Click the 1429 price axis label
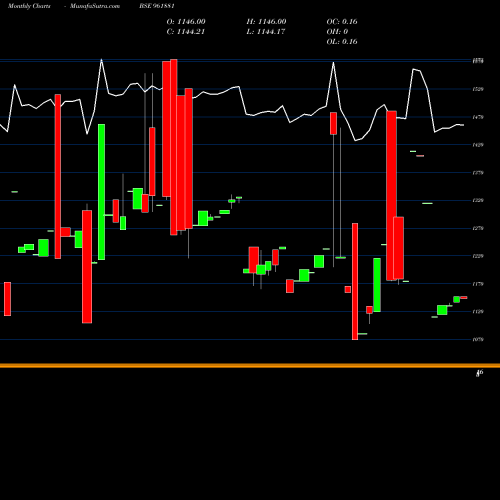This screenshot has width=500, height=500. tap(478, 145)
